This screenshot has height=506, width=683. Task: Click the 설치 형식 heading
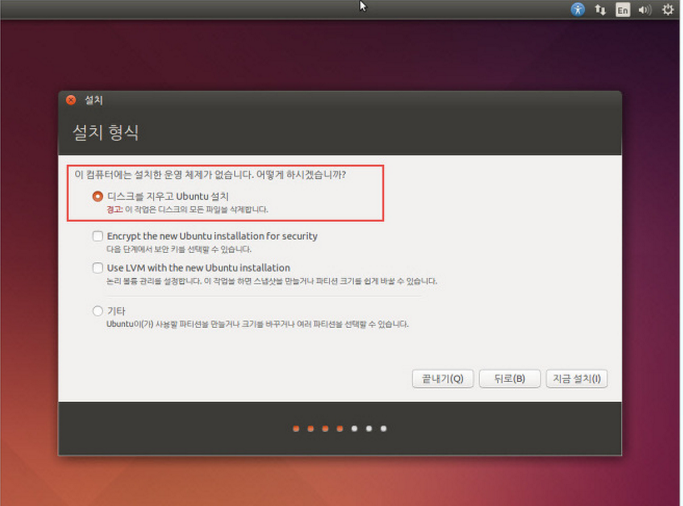105,132
